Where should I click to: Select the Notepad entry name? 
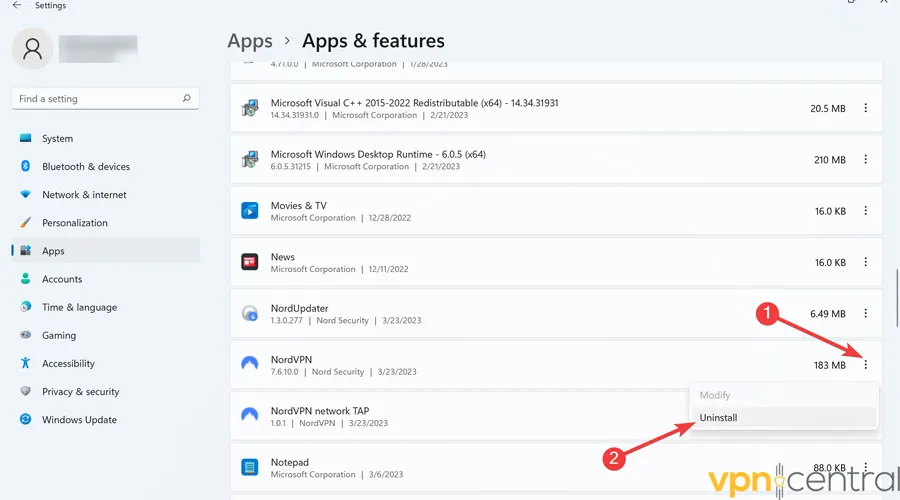(289, 462)
